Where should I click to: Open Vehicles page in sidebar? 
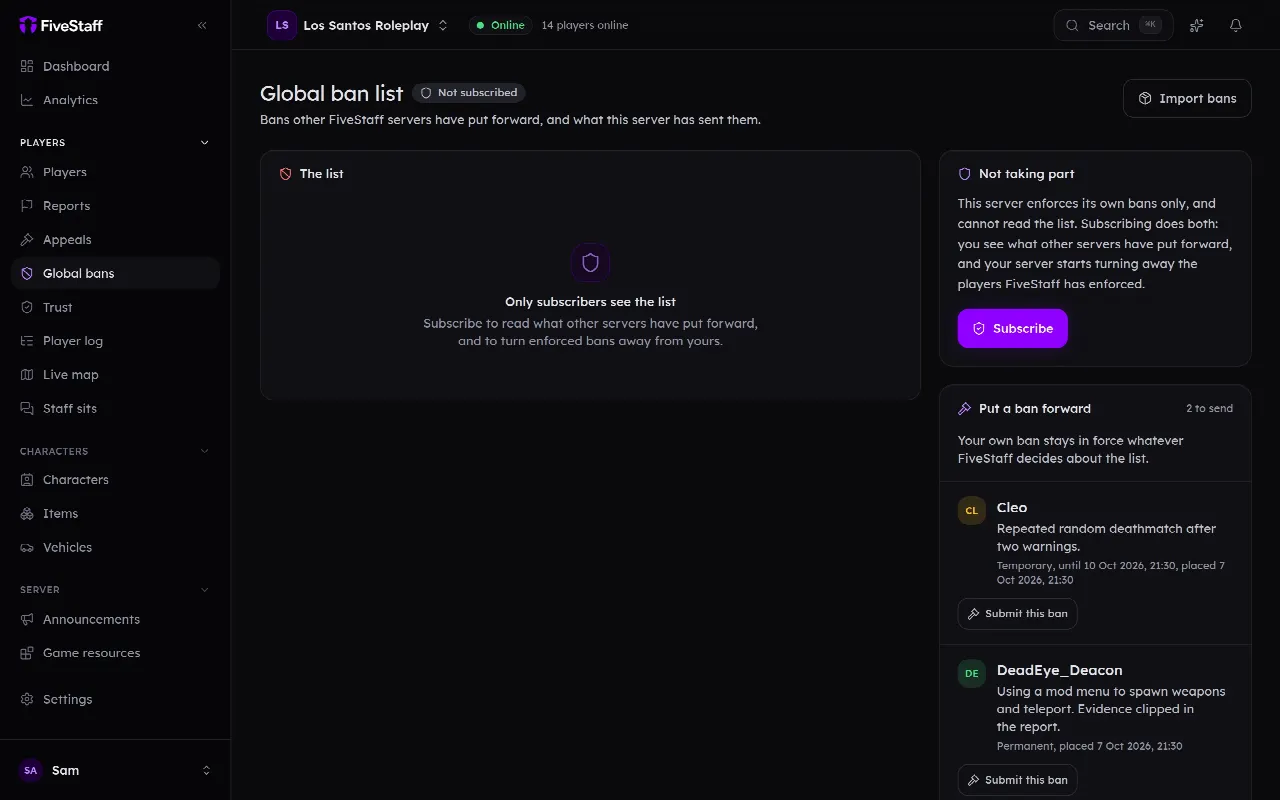point(115,548)
